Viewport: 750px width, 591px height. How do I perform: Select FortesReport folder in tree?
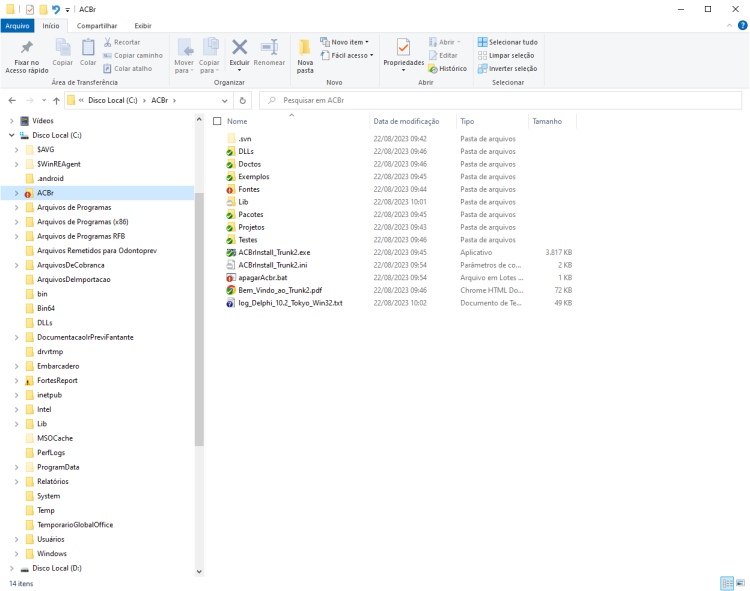[57, 381]
